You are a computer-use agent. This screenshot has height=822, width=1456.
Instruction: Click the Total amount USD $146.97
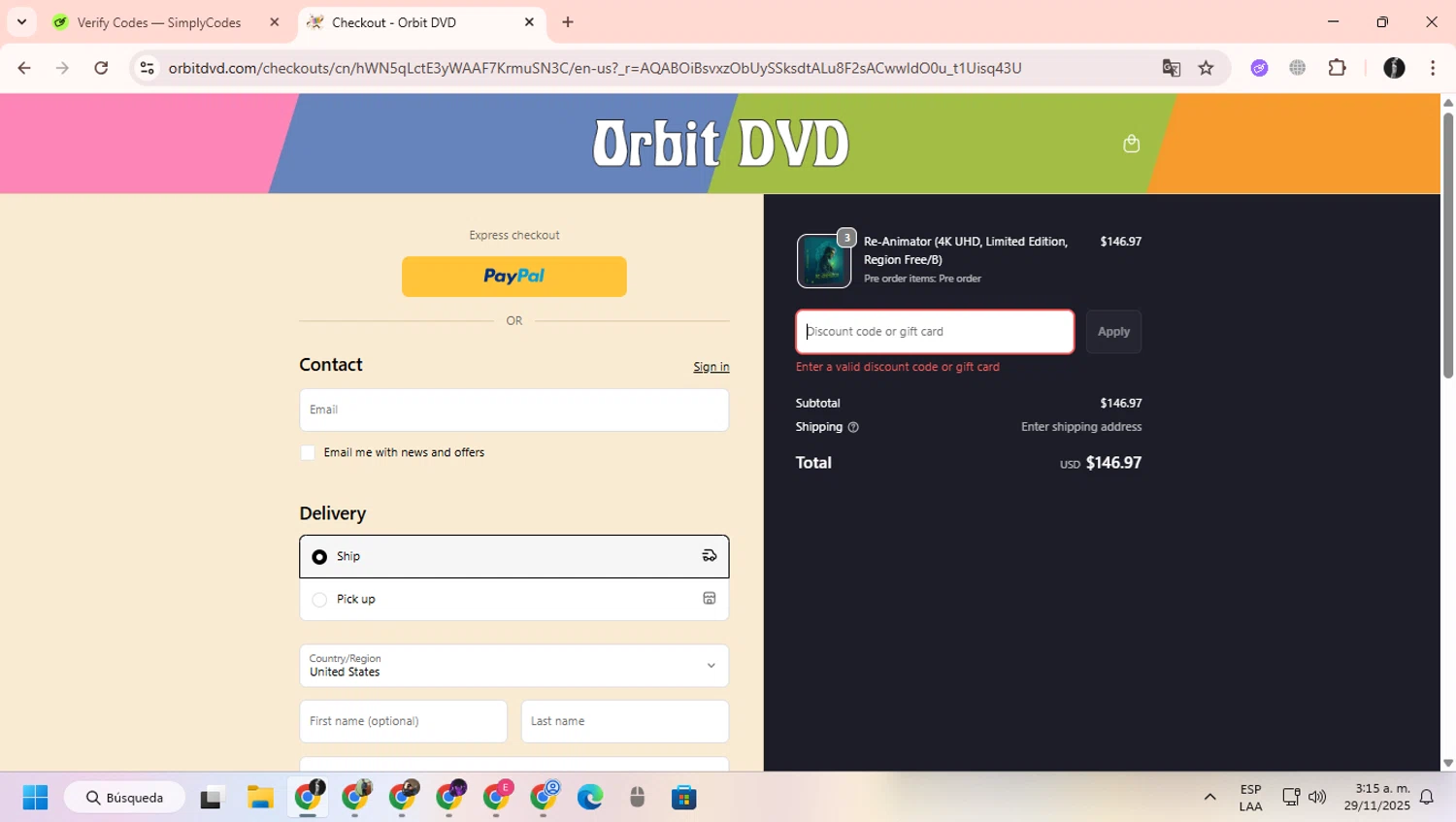click(x=1101, y=463)
